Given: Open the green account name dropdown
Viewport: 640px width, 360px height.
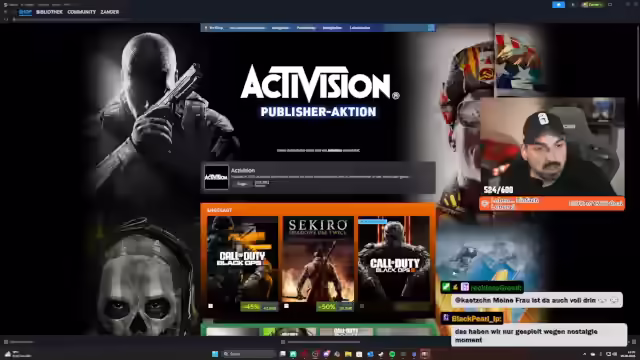Looking at the screenshot, I should click(593, 4).
